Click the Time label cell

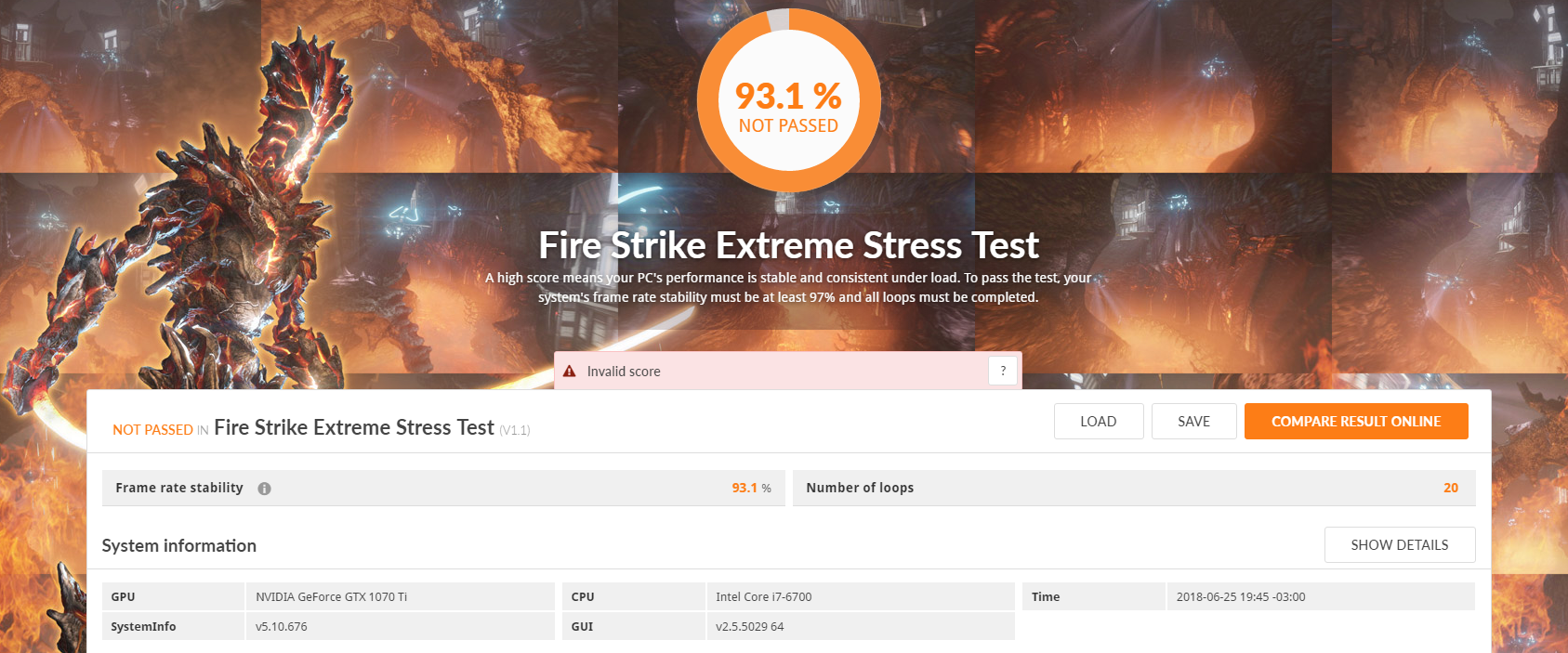click(x=1094, y=596)
